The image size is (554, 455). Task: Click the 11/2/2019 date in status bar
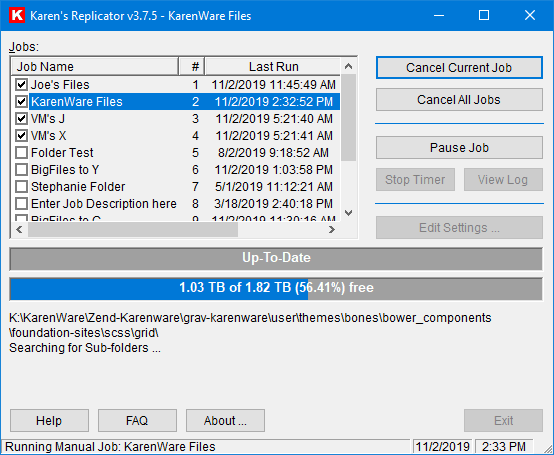coord(442,447)
